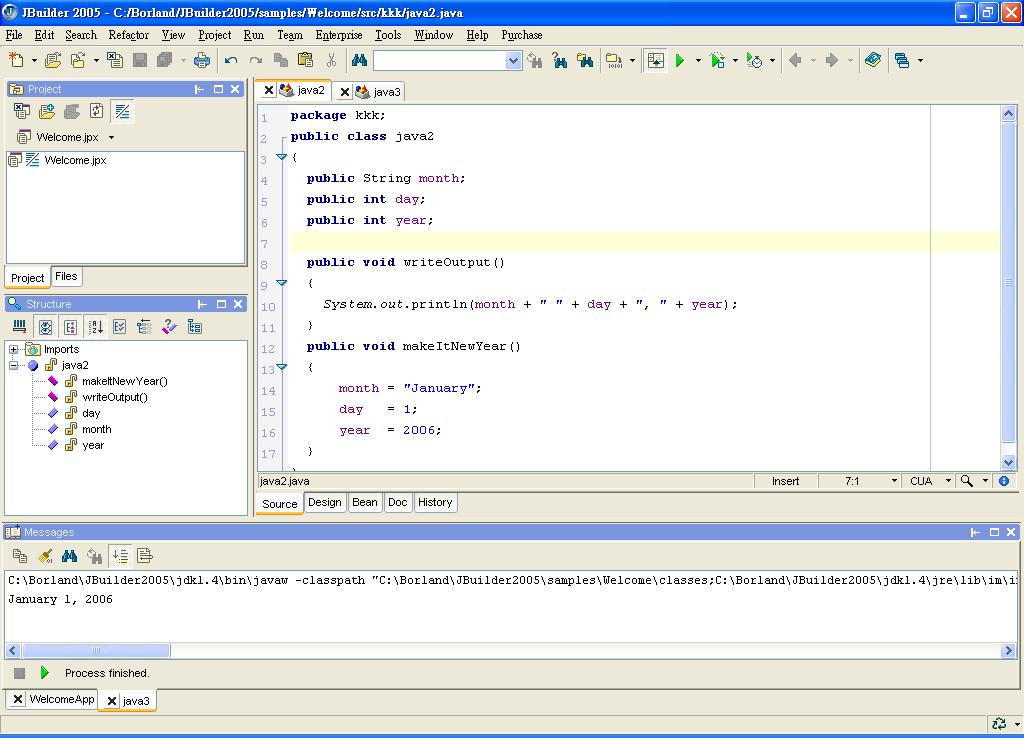Close the java2 editor tab with its X
This screenshot has height=738, width=1024.
(x=268, y=91)
